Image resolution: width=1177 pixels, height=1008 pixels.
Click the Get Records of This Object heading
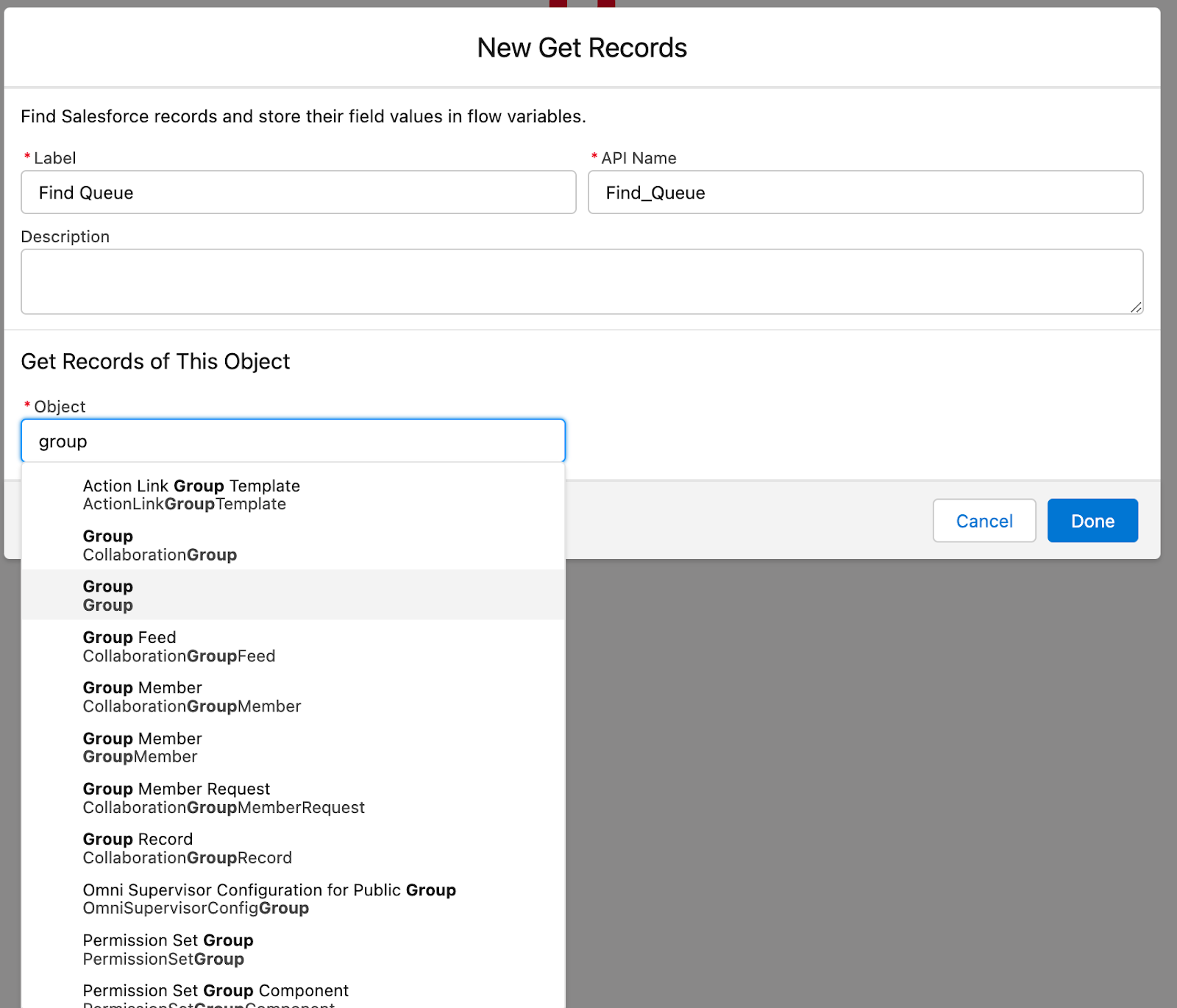[155, 361]
